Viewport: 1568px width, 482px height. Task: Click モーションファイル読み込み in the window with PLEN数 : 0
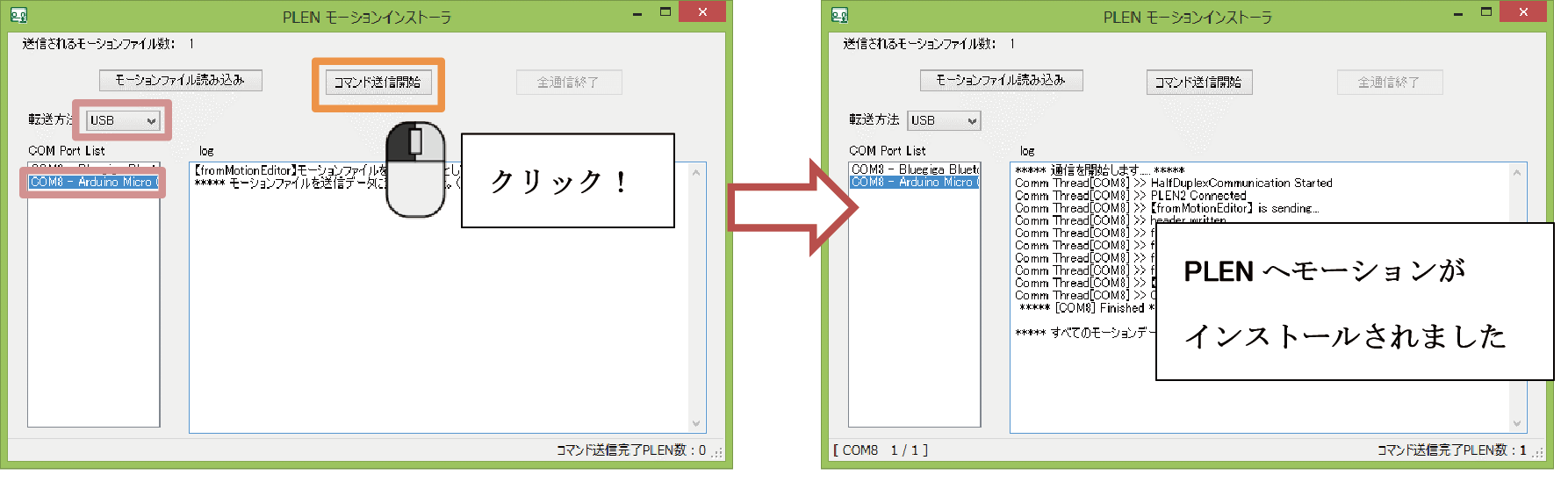180,80
